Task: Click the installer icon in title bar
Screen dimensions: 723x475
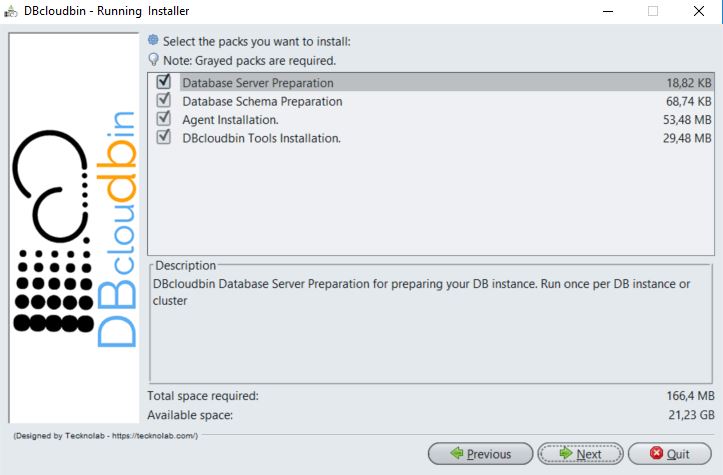Action: coord(11,11)
